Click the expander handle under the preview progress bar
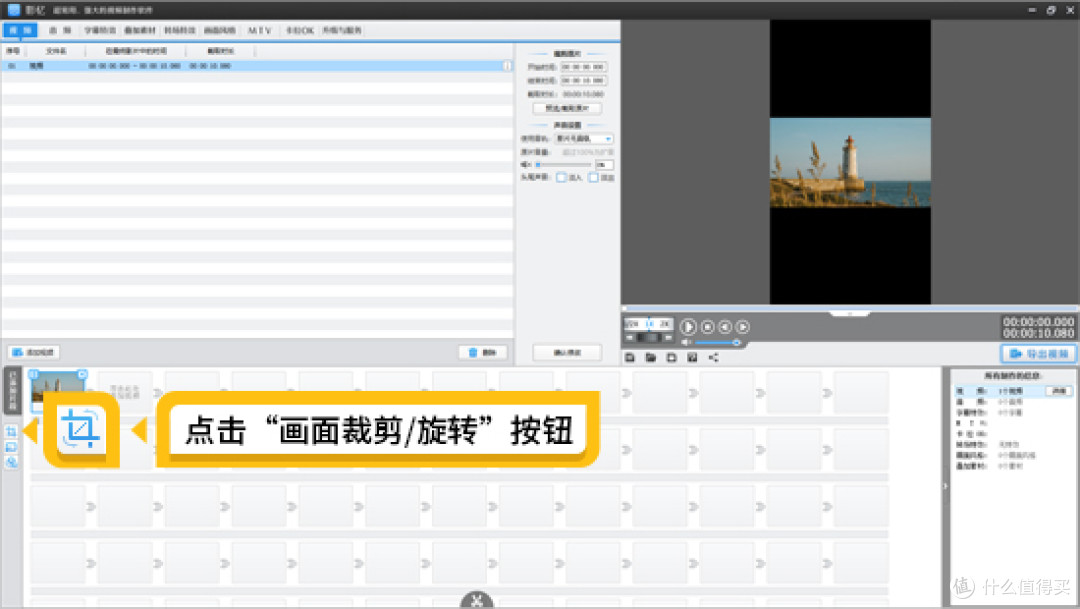Viewport: 1080px width, 609px height. click(x=849, y=314)
